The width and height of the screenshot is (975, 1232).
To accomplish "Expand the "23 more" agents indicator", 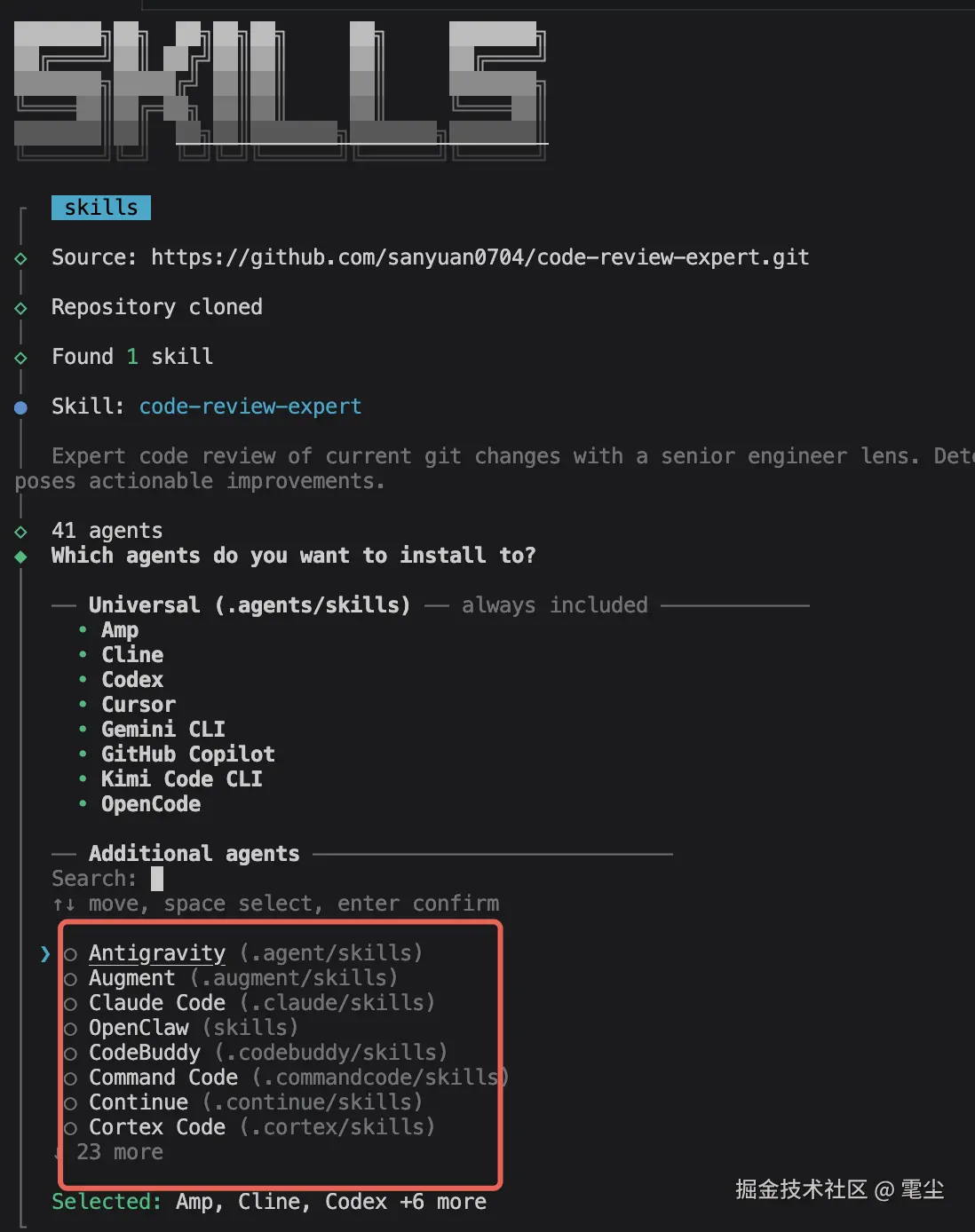I will point(119,1152).
